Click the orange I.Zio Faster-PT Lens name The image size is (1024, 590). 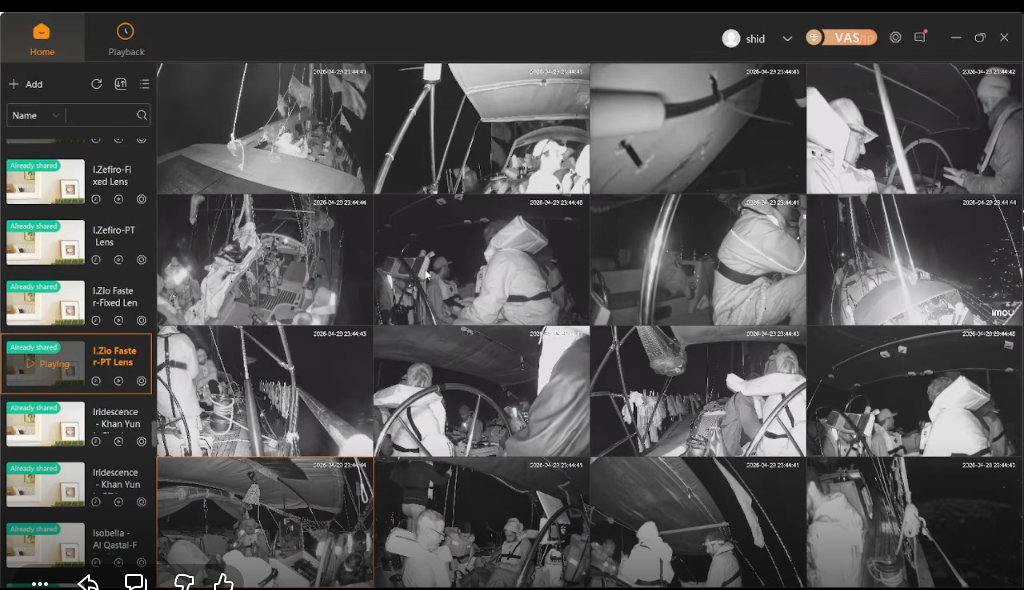pos(114,356)
